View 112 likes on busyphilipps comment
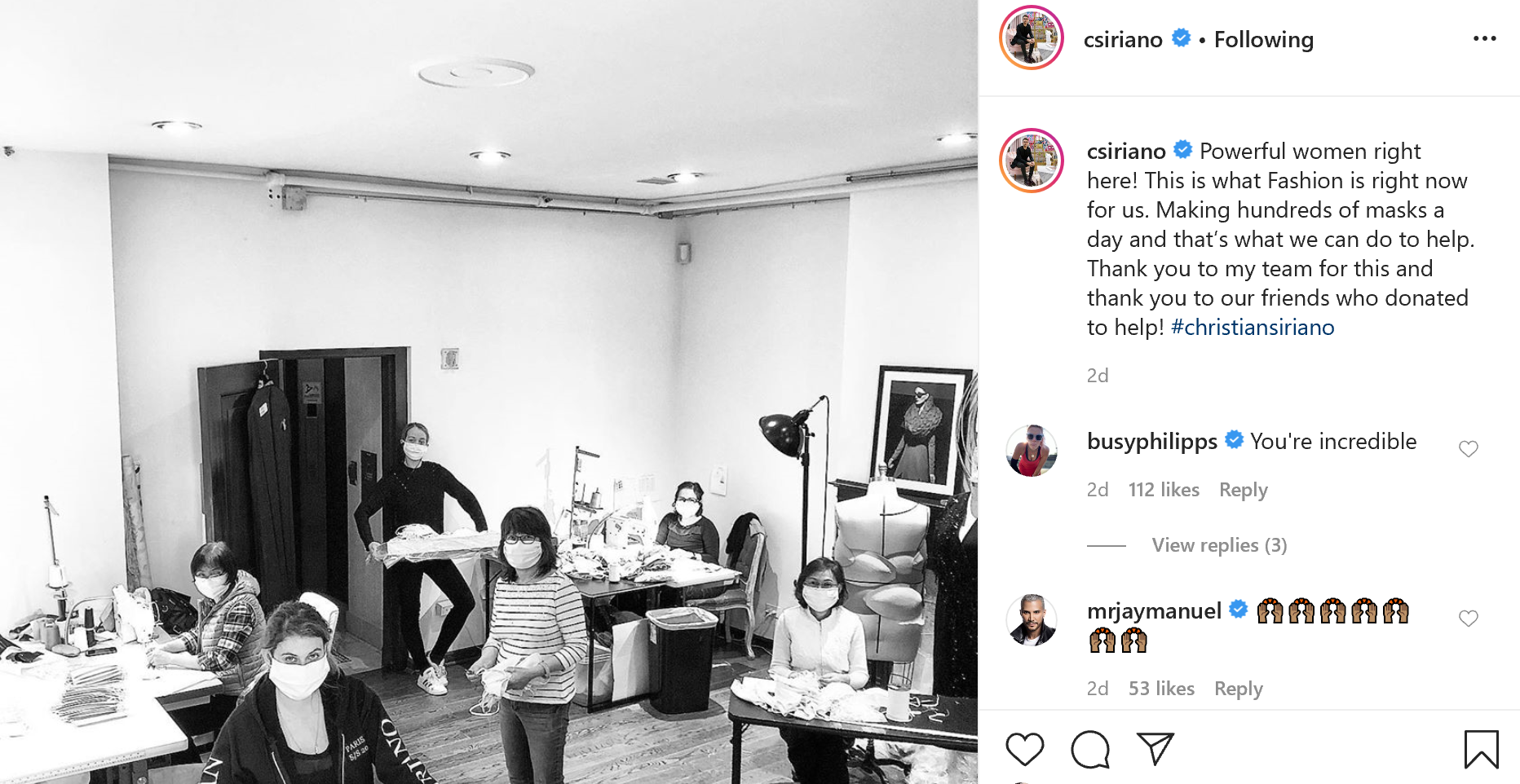This screenshot has width=1520, height=784. pyautogui.click(x=1164, y=490)
